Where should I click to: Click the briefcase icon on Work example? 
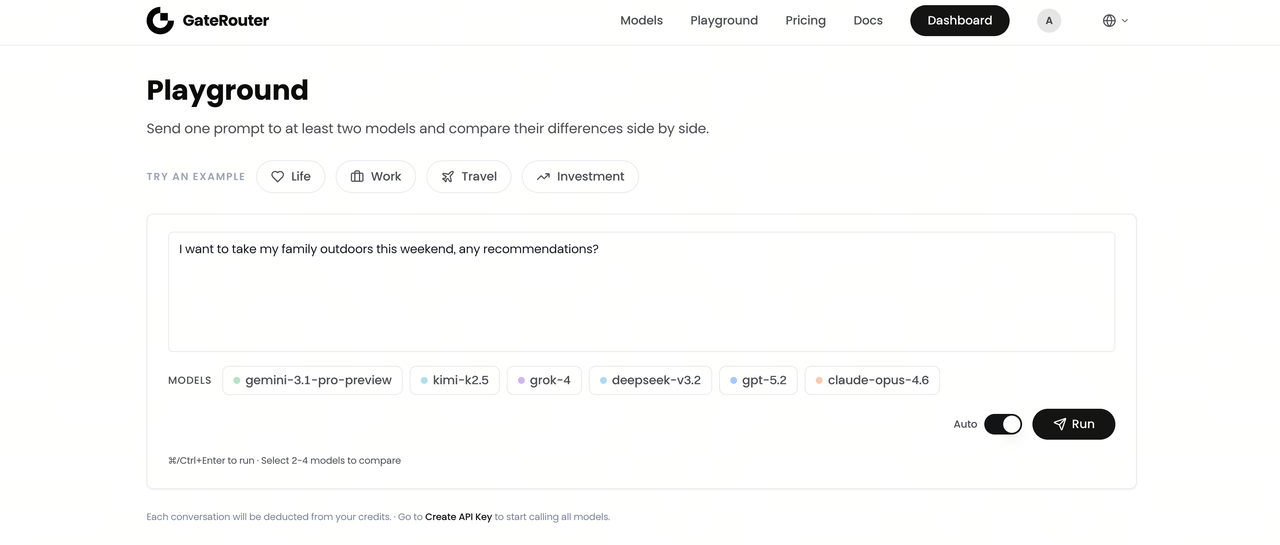click(357, 177)
